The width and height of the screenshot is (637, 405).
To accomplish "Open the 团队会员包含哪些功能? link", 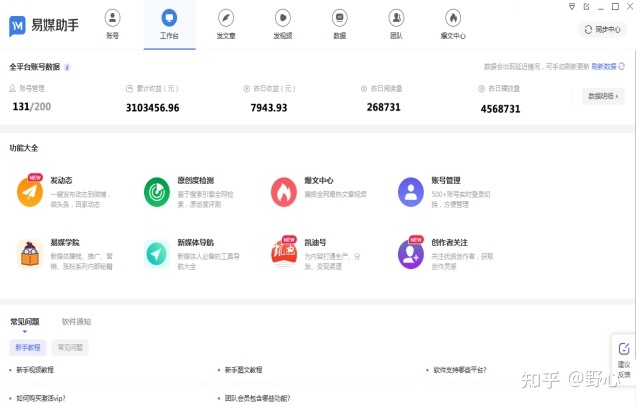I will [x=258, y=398].
